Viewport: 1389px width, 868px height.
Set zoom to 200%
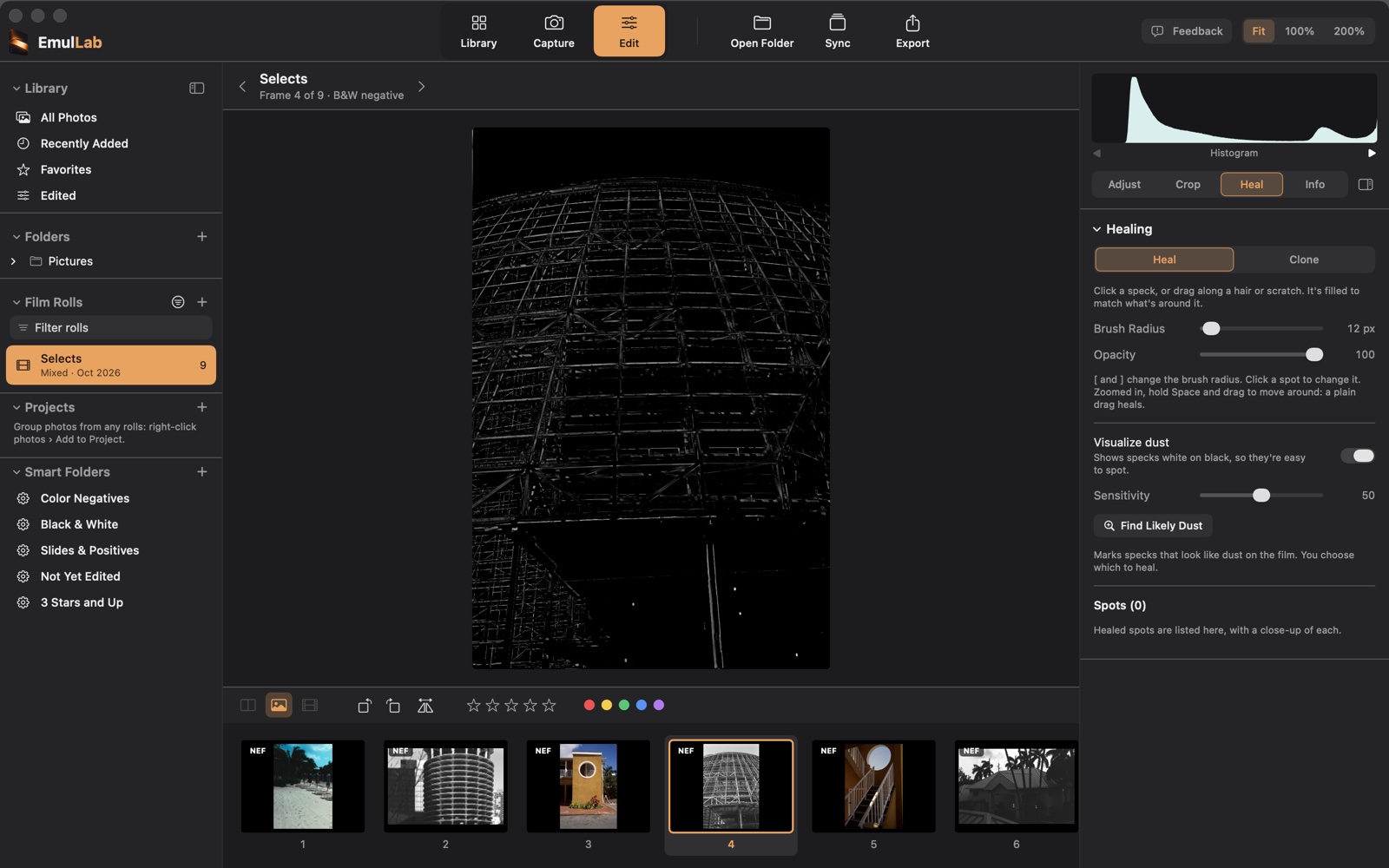1348,31
